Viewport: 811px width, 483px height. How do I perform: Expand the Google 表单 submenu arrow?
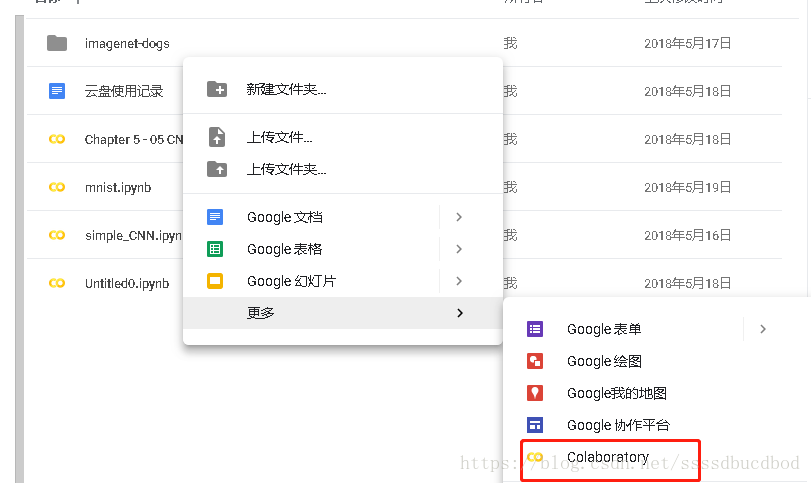pyautogui.click(x=763, y=329)
